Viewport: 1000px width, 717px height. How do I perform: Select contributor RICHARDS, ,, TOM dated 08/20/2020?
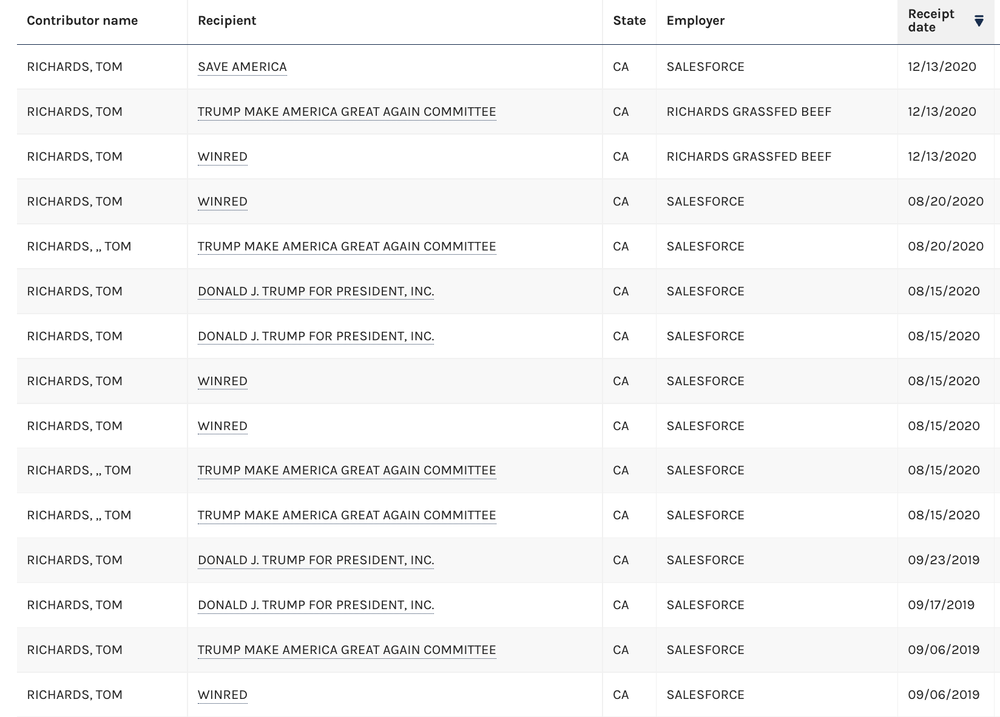[79, 246]
